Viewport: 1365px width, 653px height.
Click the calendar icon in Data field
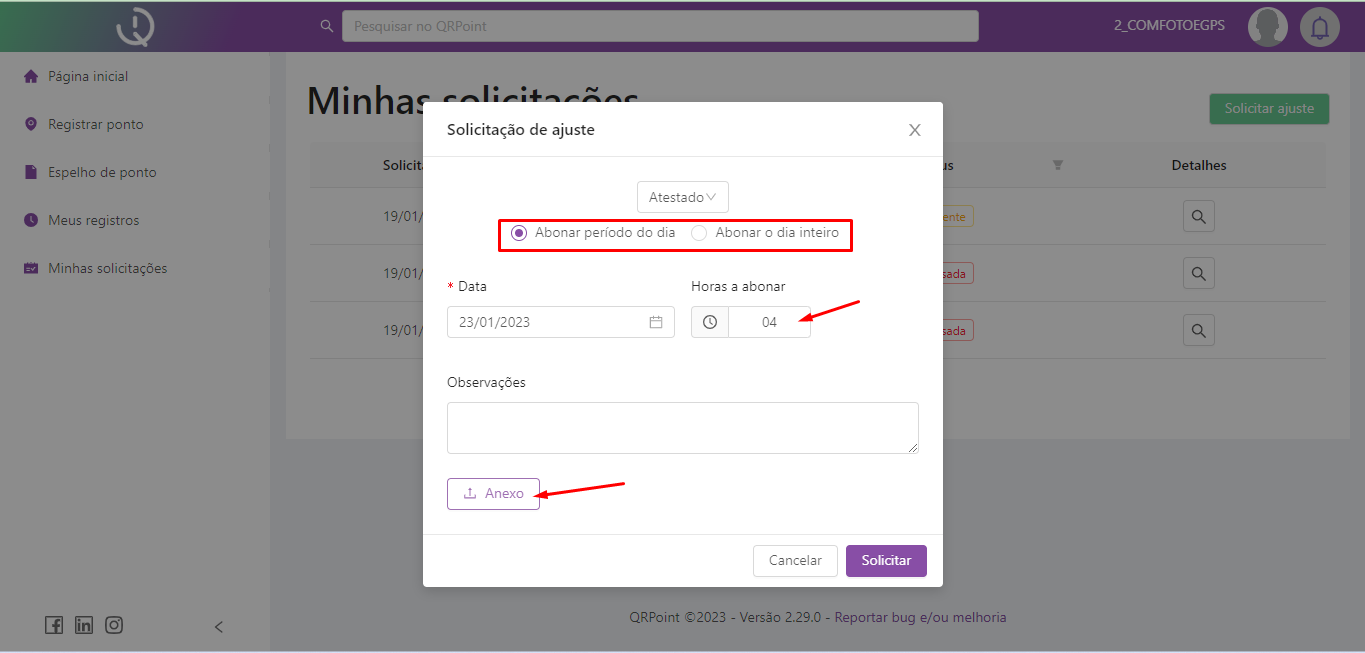pos(656,322)
